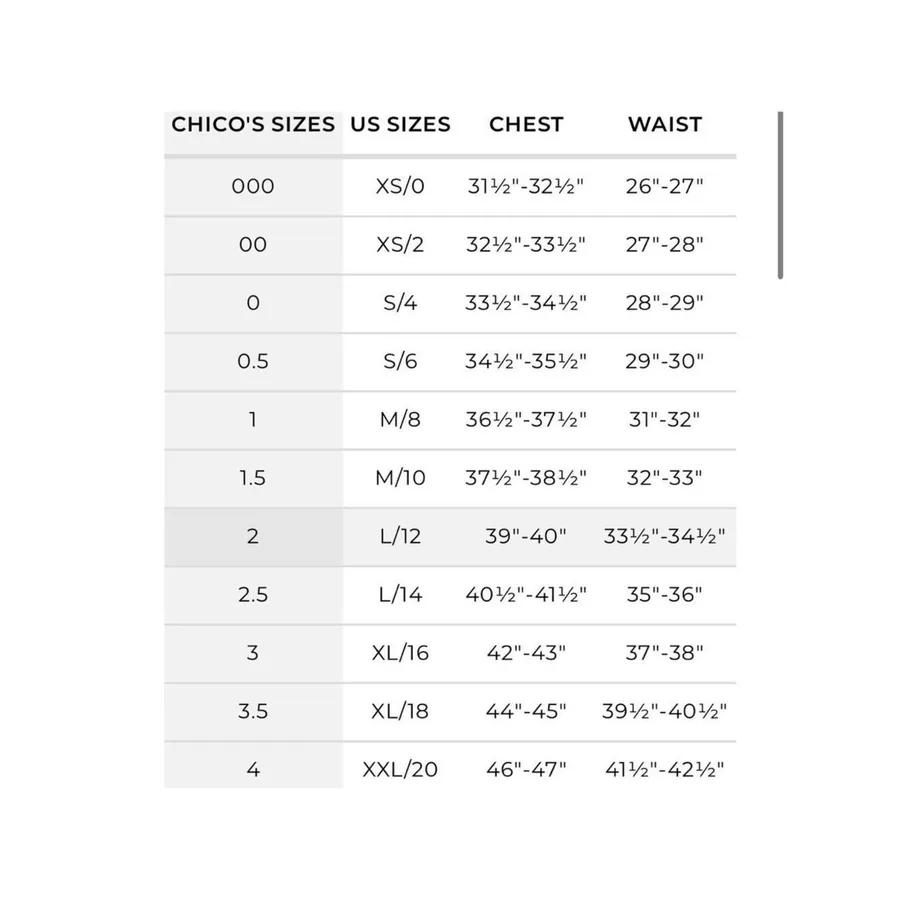Select Chico's size 00 cell

click(253, 245)
